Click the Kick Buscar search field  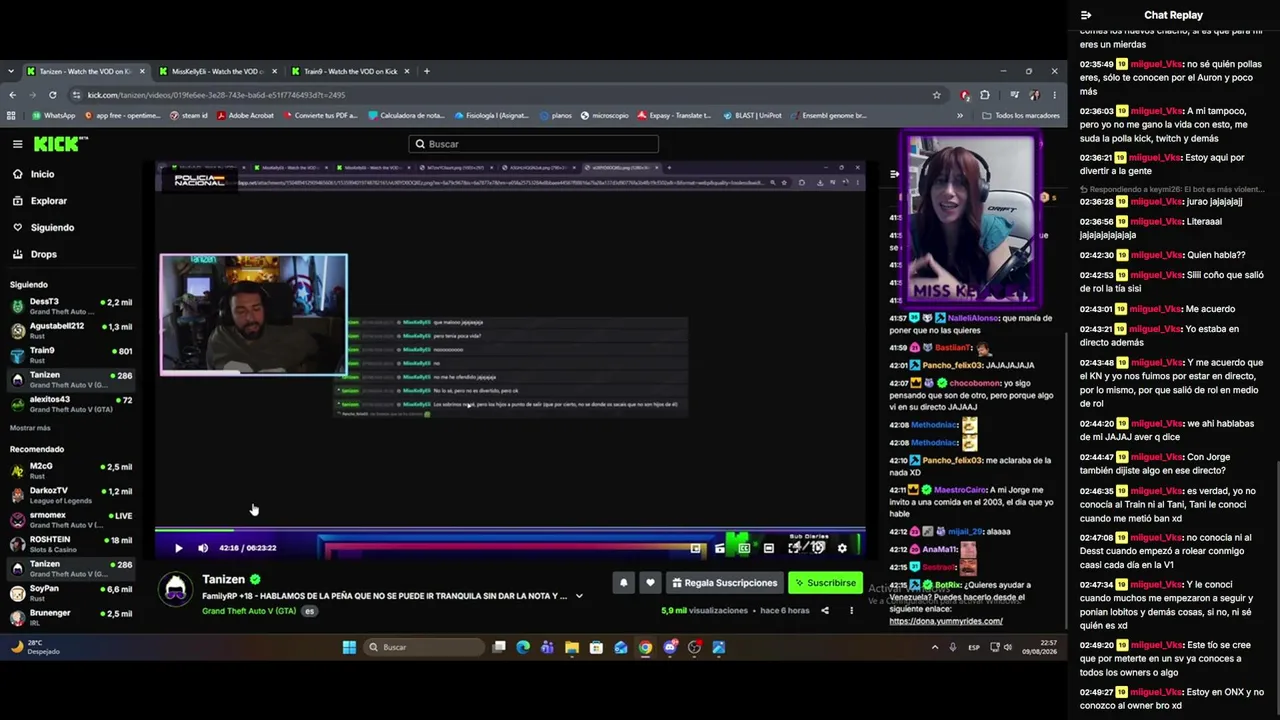(x=533, y=144)
